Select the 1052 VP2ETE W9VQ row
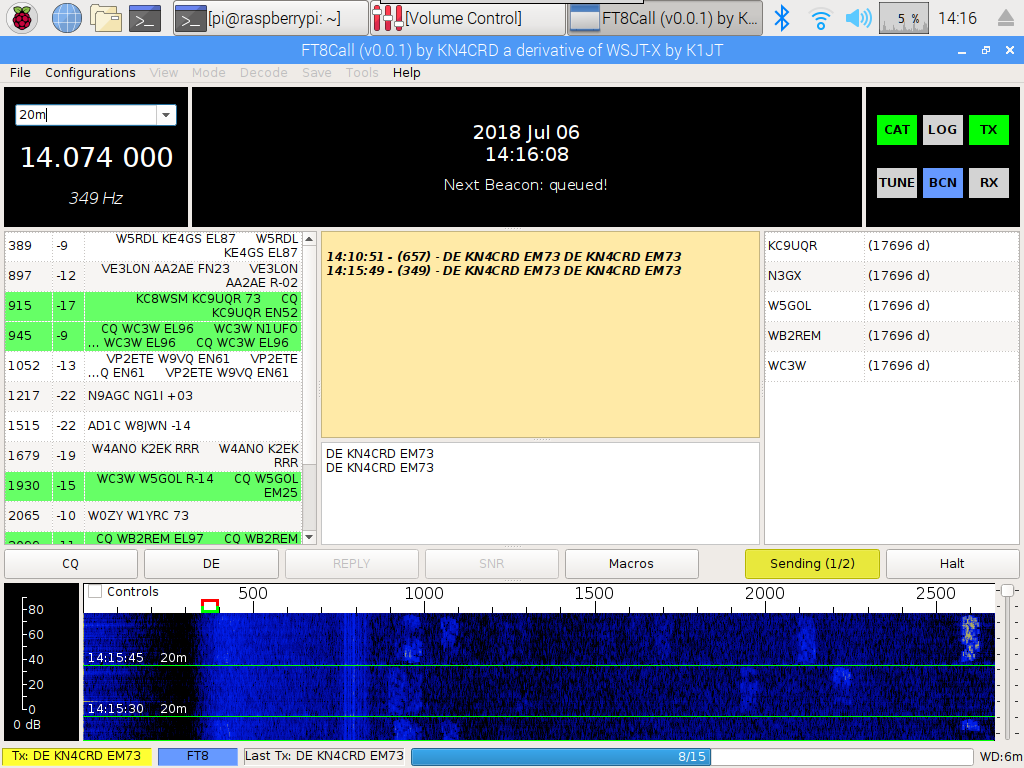 pos(153,366)
